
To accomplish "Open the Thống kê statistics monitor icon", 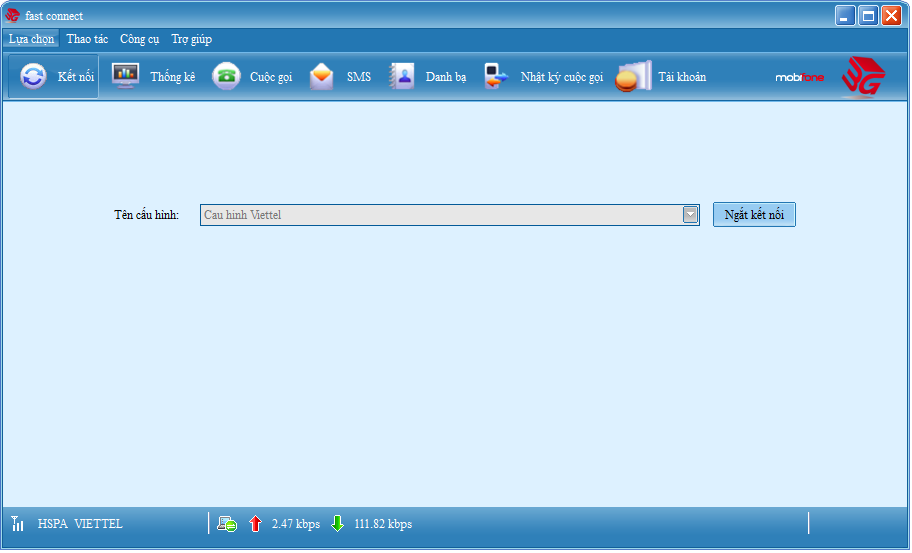I will coord(125,77).
